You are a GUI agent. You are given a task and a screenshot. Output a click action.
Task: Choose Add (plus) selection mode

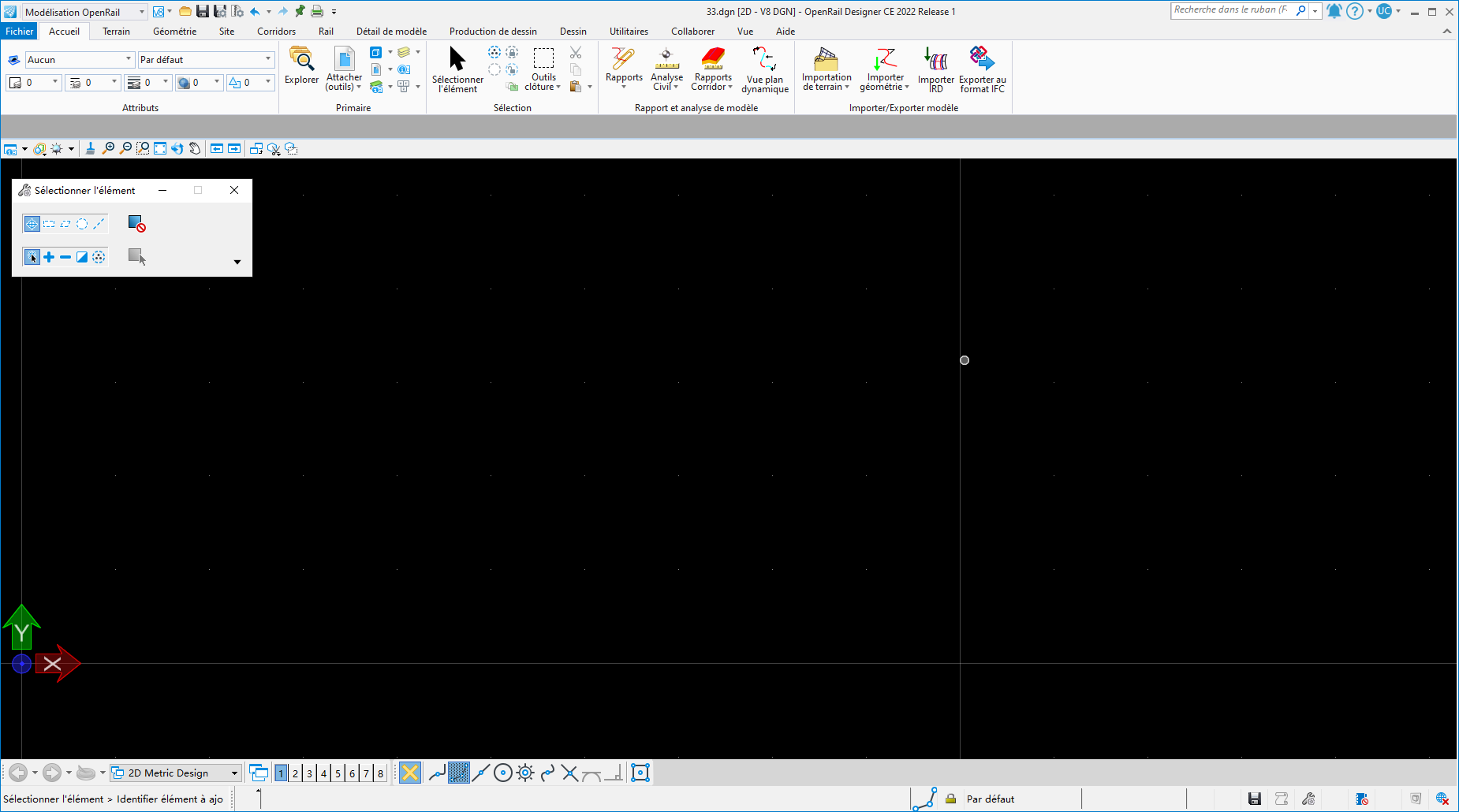[49, 257]
